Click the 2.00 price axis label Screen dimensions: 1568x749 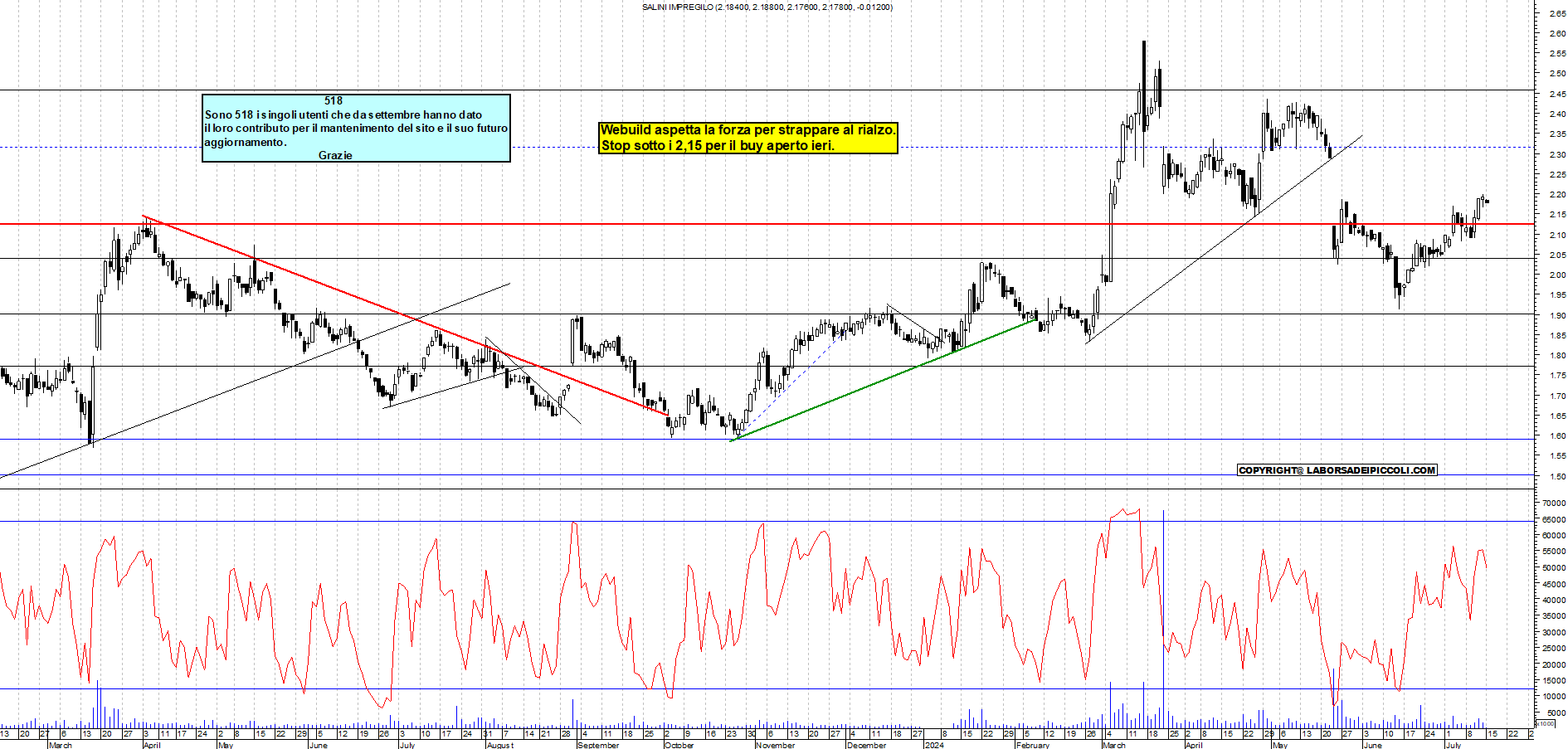point(1557,275)
